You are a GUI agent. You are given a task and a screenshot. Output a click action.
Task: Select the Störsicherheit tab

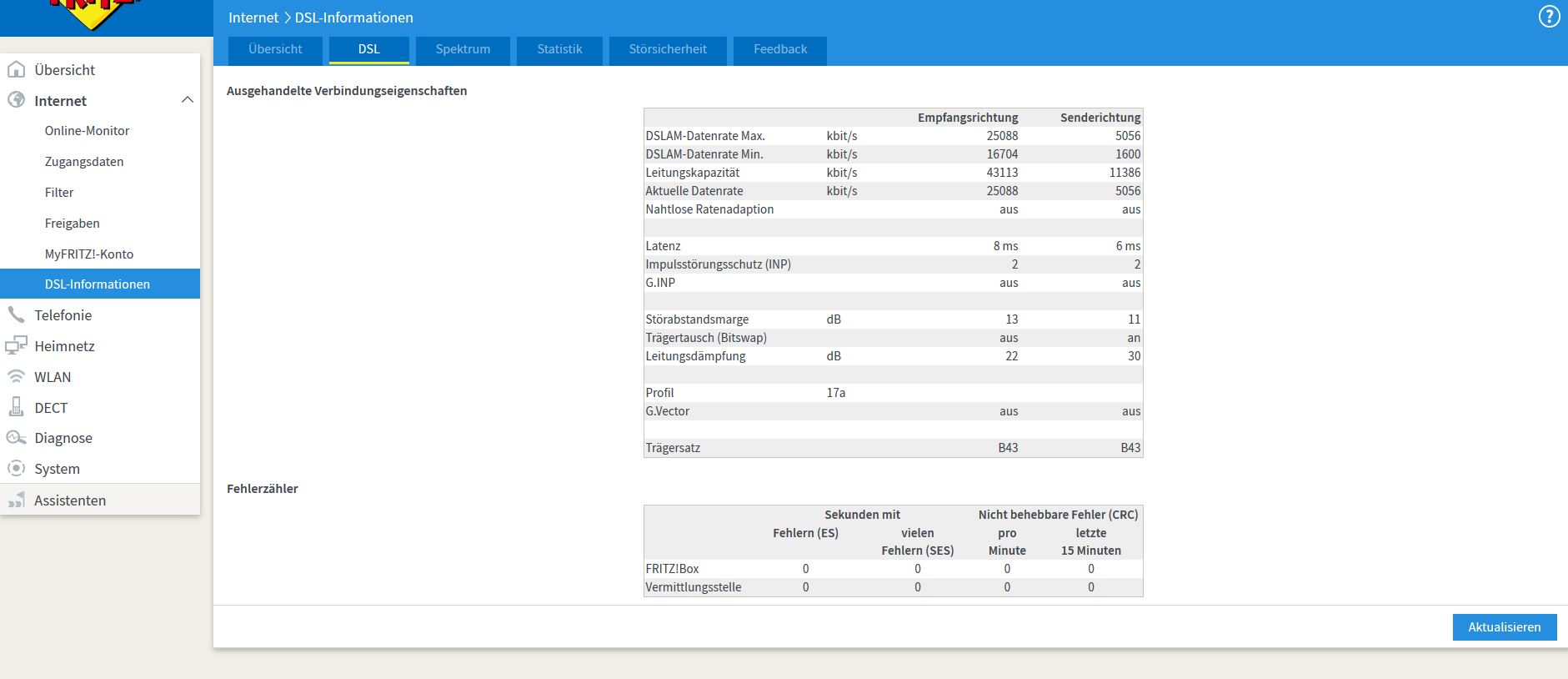pyautogui.click(x=668, y=50)
